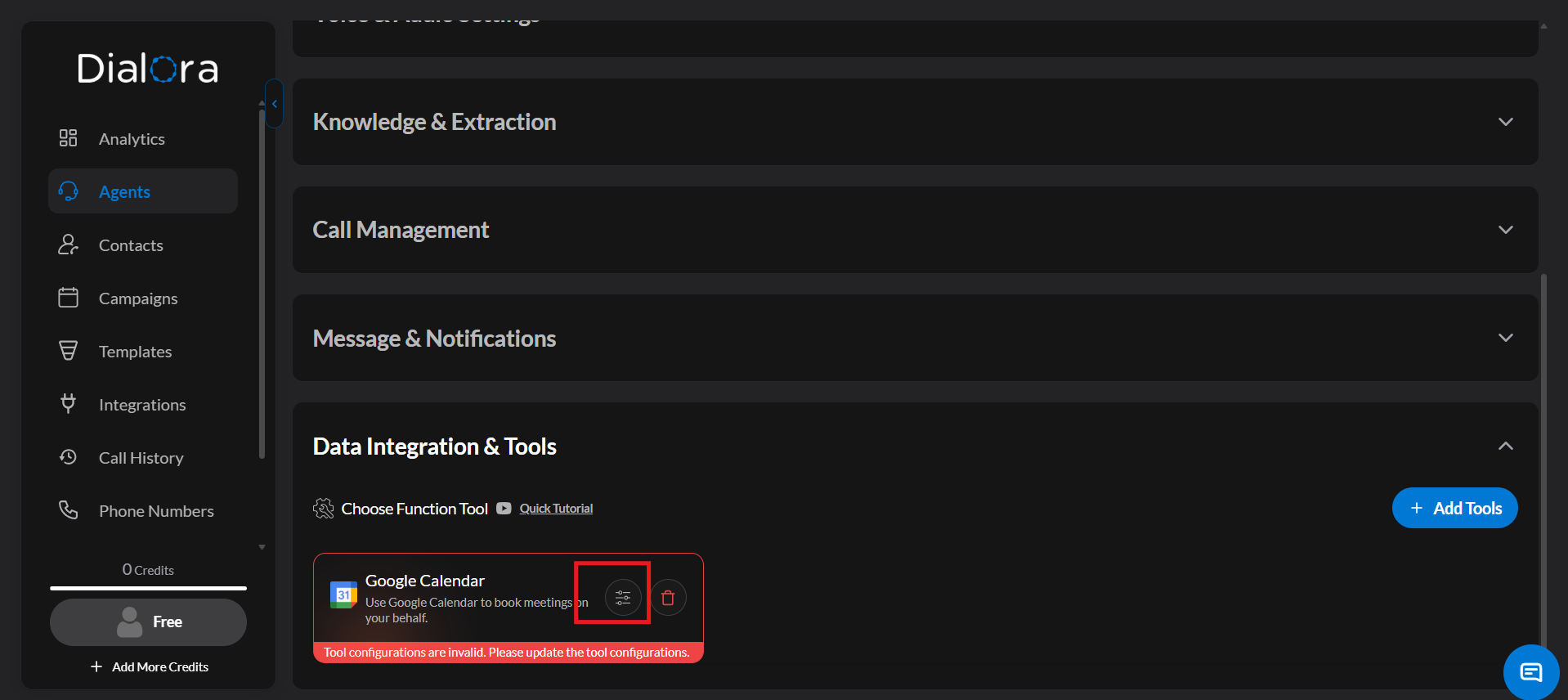Open the Contacts page
Image resolution: width=1568 pixels, height=700 pixels.
coord(131,245)
